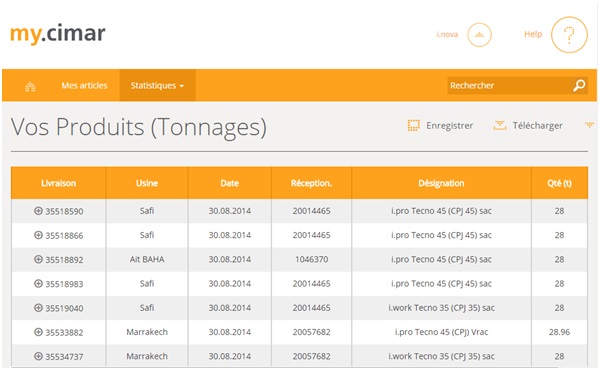600x370 pixels.
Task: Expand delivery row 35518590 plus icon
Action: pyautogui.click(x=38, y=210)
